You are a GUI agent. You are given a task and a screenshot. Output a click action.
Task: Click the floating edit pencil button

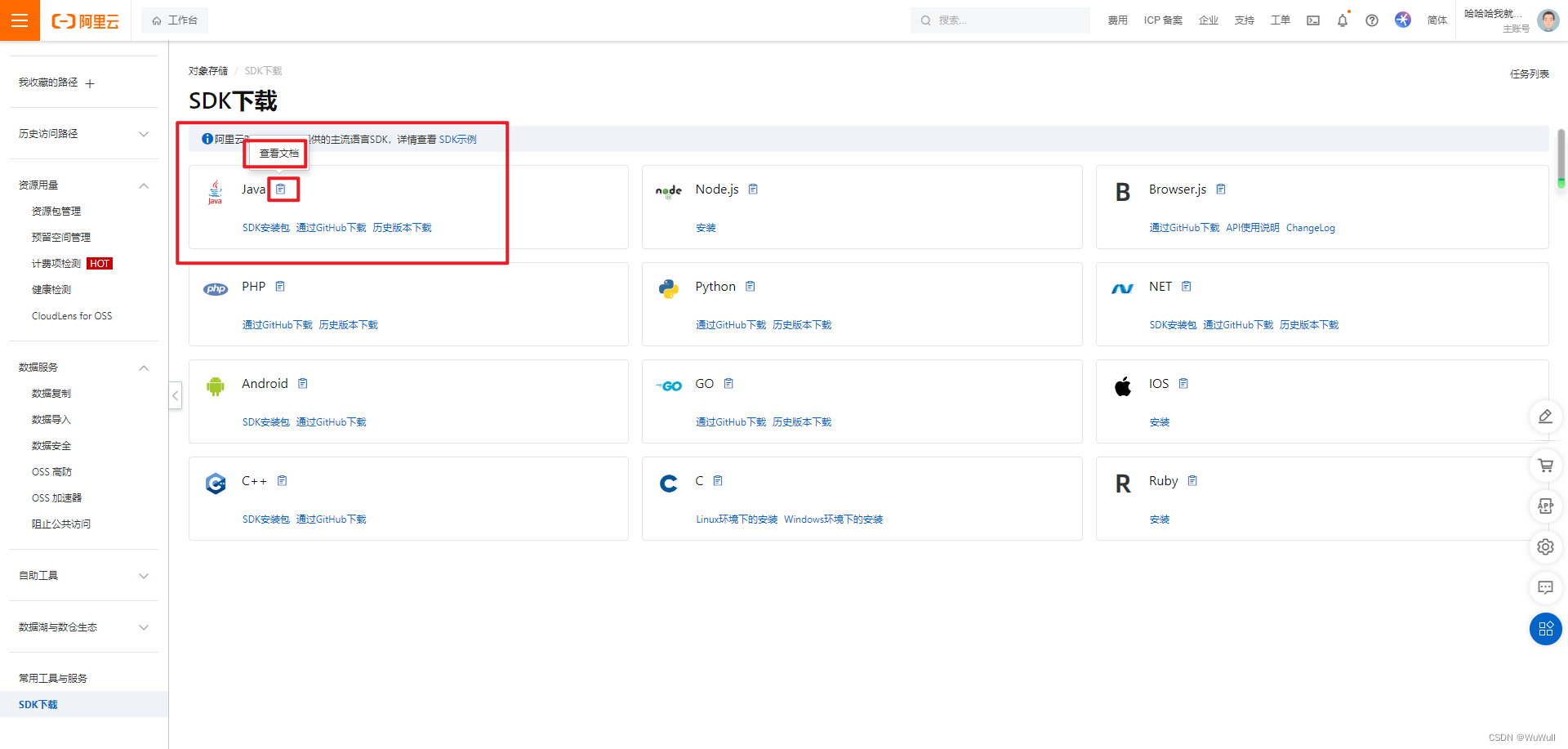[x=1545, y=417]
